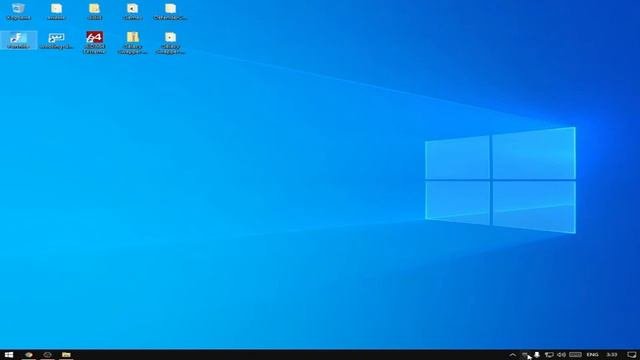Open the taskbar app beside the Start button
The width and height of the screenshot is (640, 360).
28,355
